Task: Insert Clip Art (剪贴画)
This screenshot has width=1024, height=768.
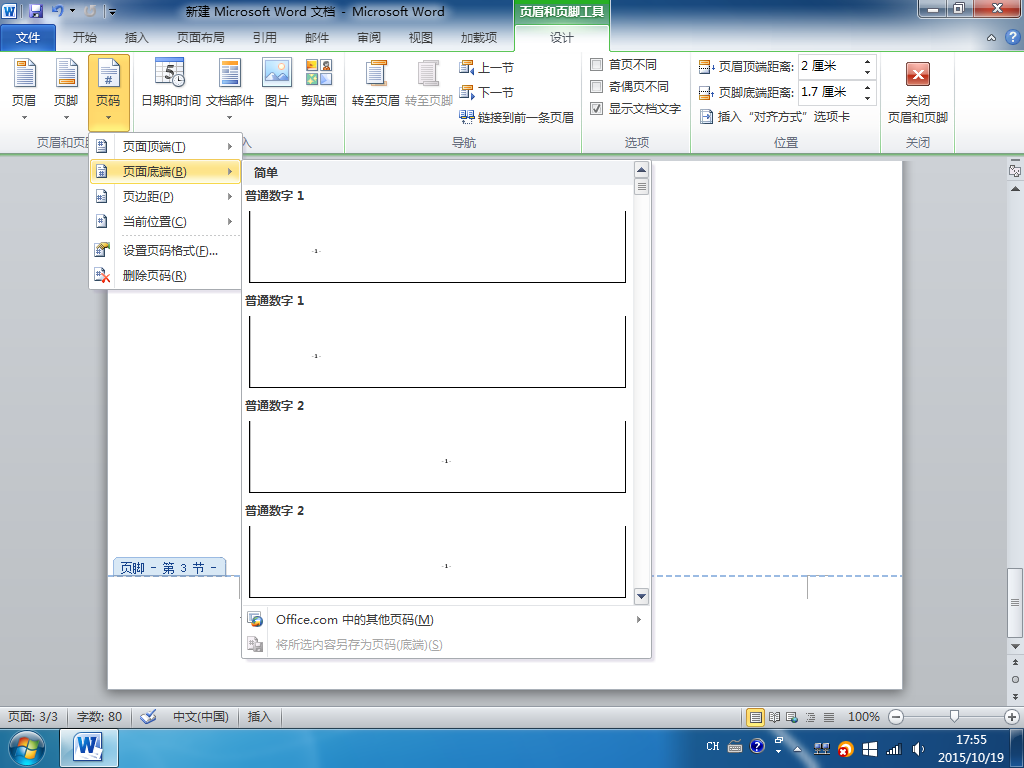Action: click(319, 82)
